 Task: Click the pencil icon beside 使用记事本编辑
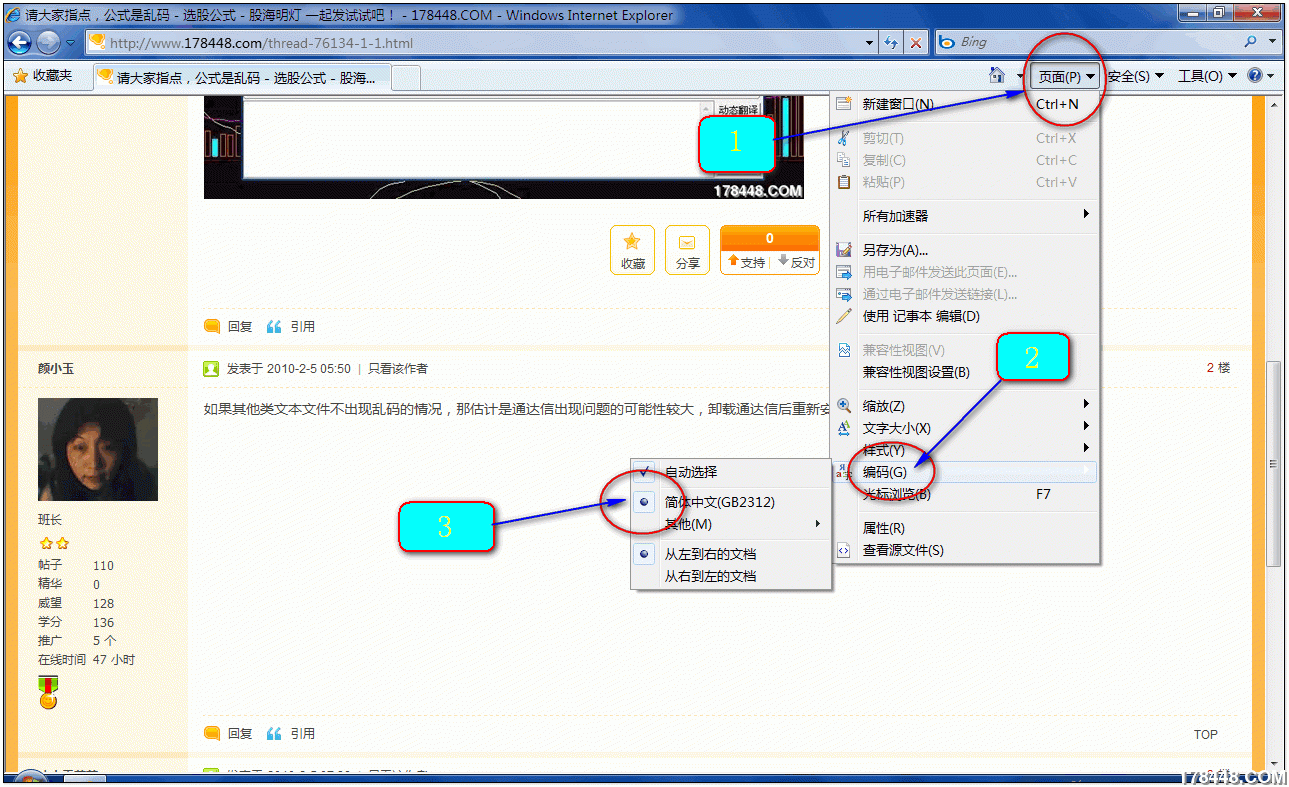point(844,316)
